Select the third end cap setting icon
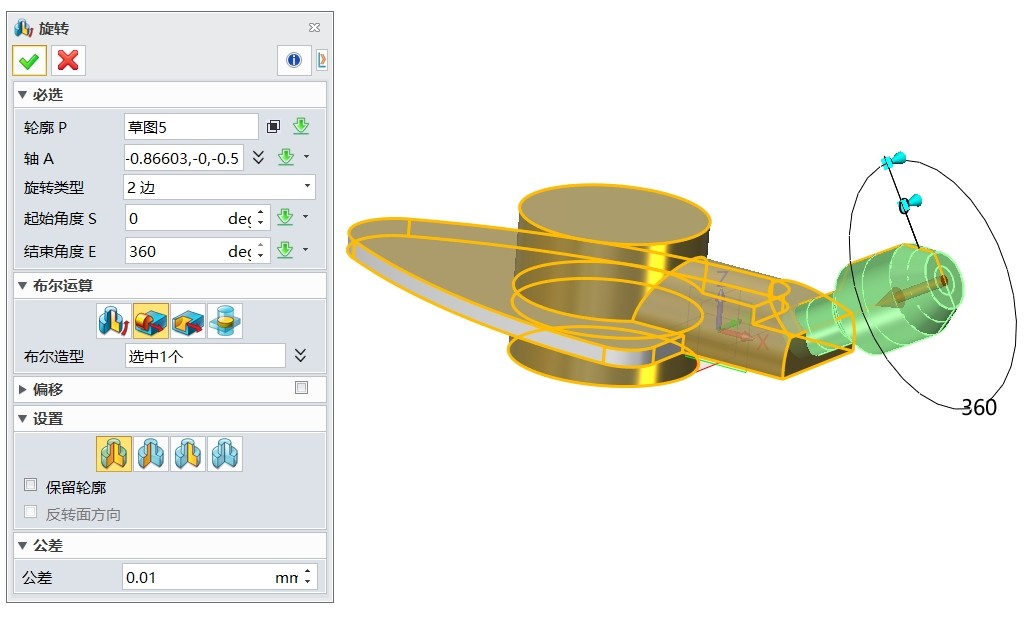The width and height of the screenshot is (1028, 627). pyautogui.click(x=188, y=454)
